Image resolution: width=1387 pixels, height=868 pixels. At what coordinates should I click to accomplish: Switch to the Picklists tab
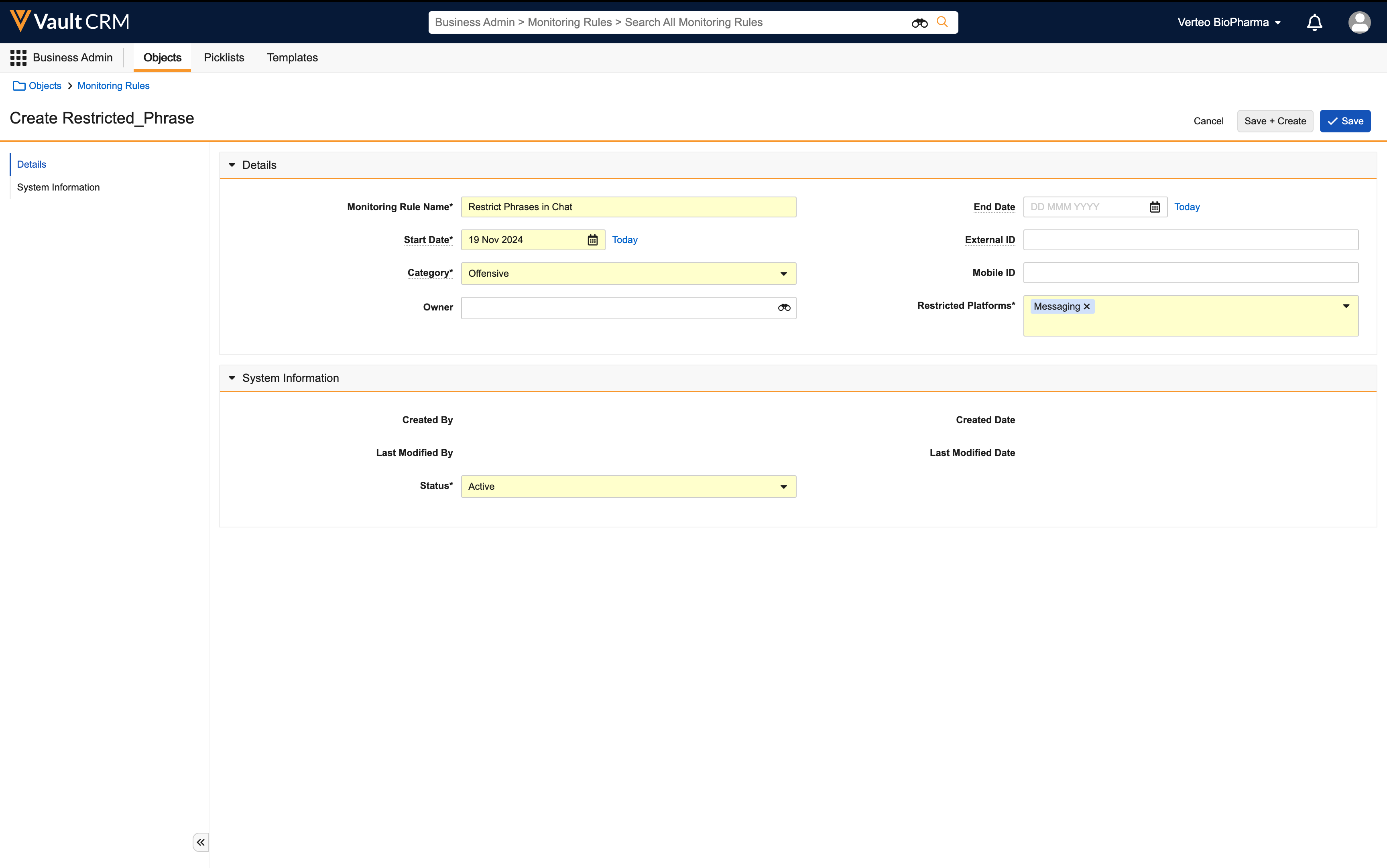point(224,57)
